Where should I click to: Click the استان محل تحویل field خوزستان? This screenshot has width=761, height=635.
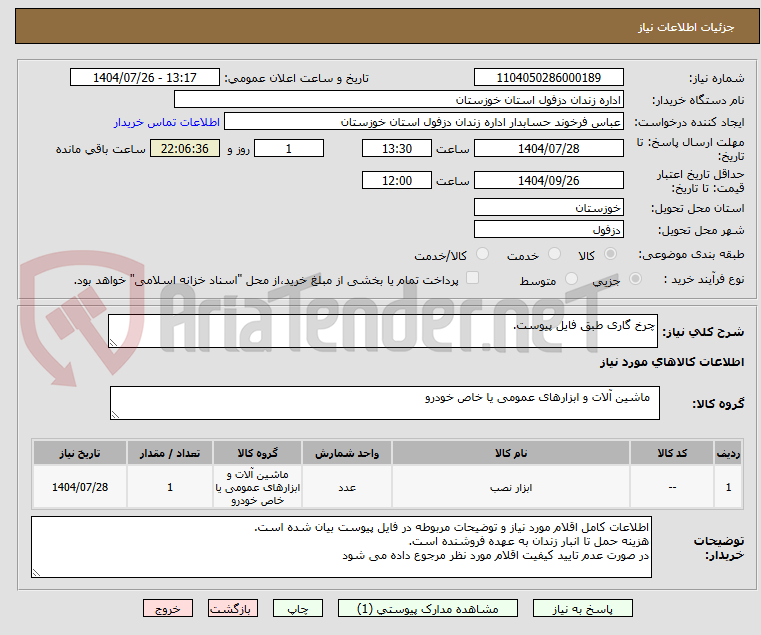coord(548,207)
